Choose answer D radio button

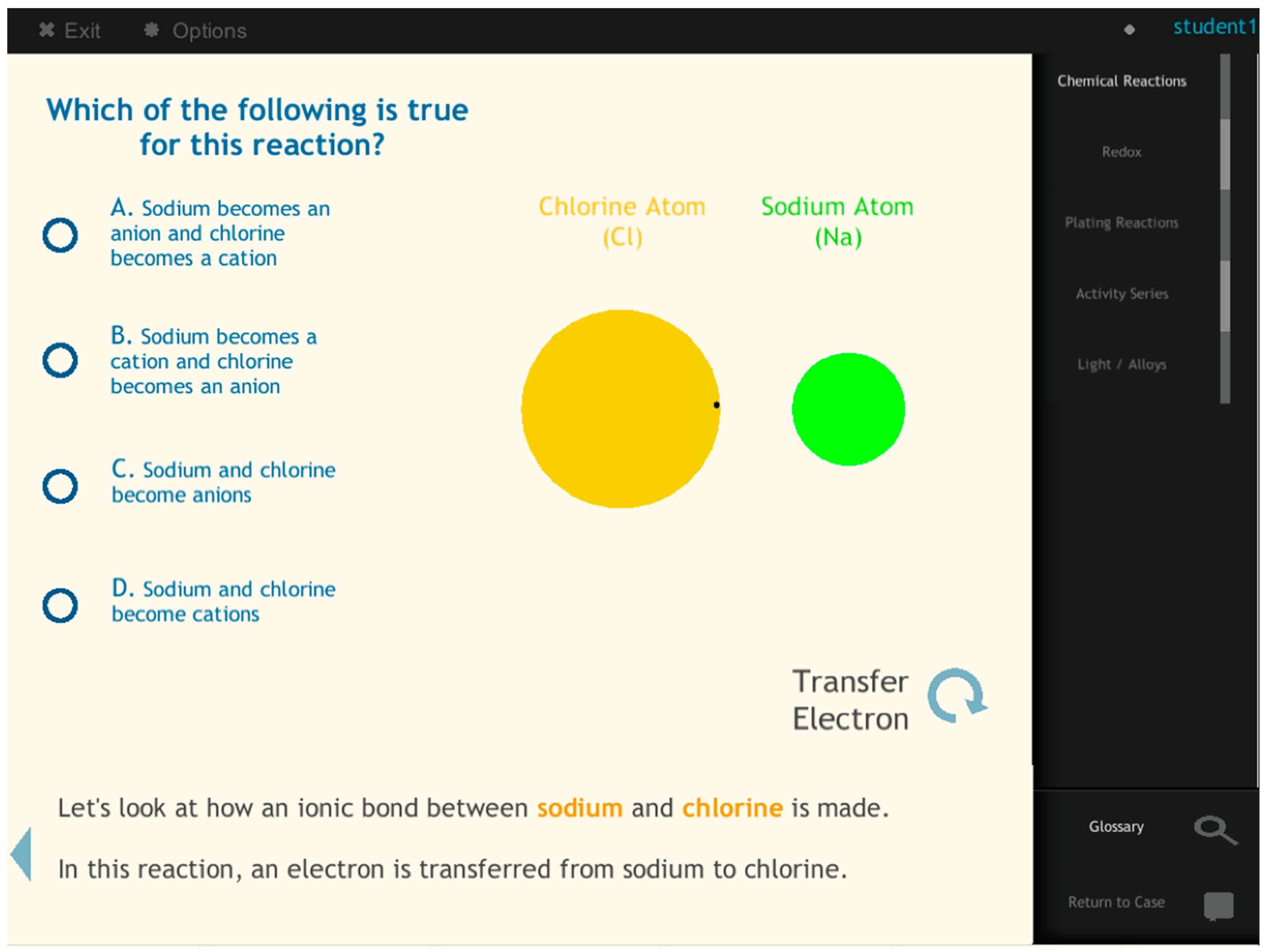tap(60, 605)
